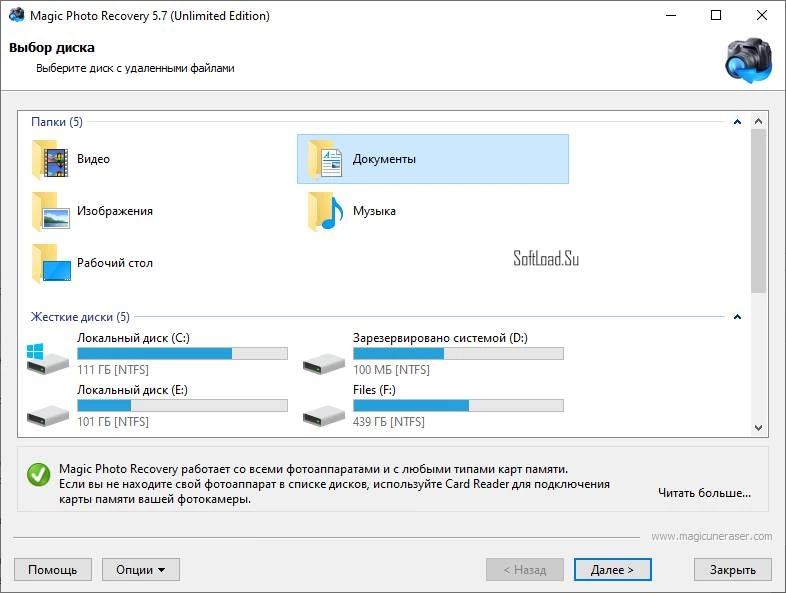Click the scrollbar up arrow
Screen dimensions: 786x593
(758, 121)
